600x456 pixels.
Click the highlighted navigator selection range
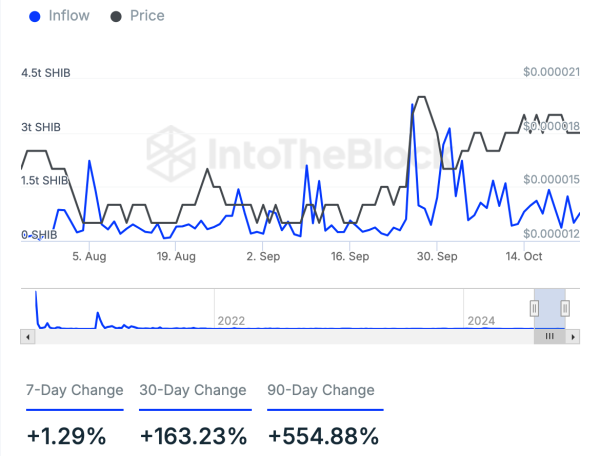coord(550,309)
